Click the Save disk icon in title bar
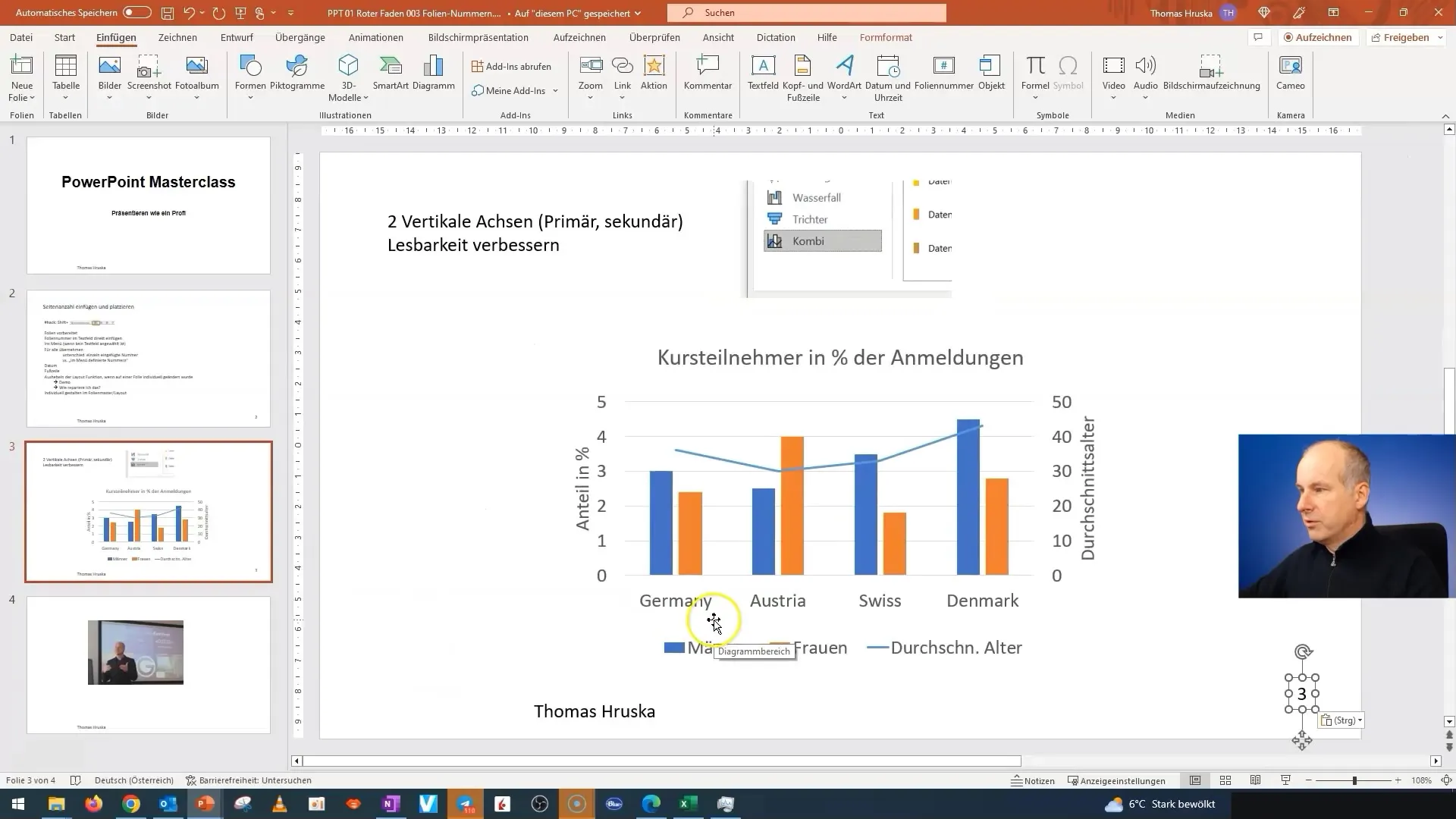The image size is (1456, 819). pyautogui.click(x=168, y=13)
